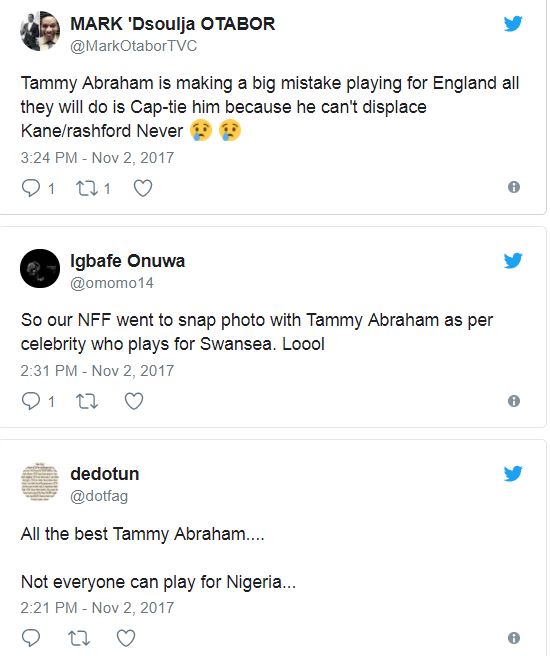Open info icon on Igbafe Onuwa's tweet
This screenshot has width=550, height=656.
[x=514, y=401]
